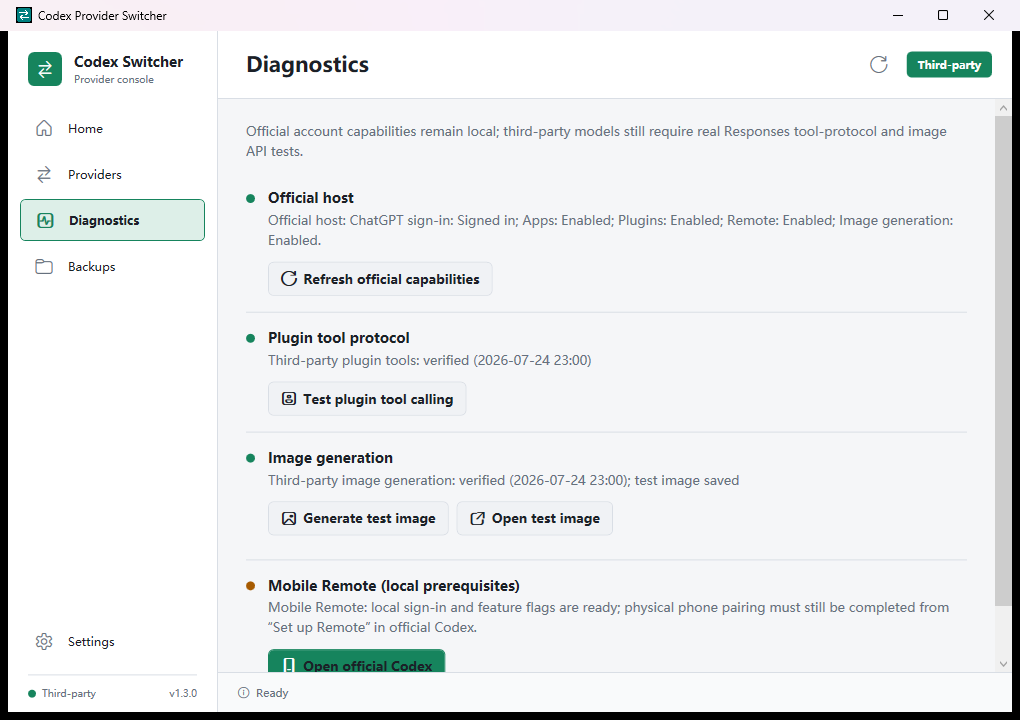Go to the Providers section
The image size is (1020, 720).
point(113,174)
